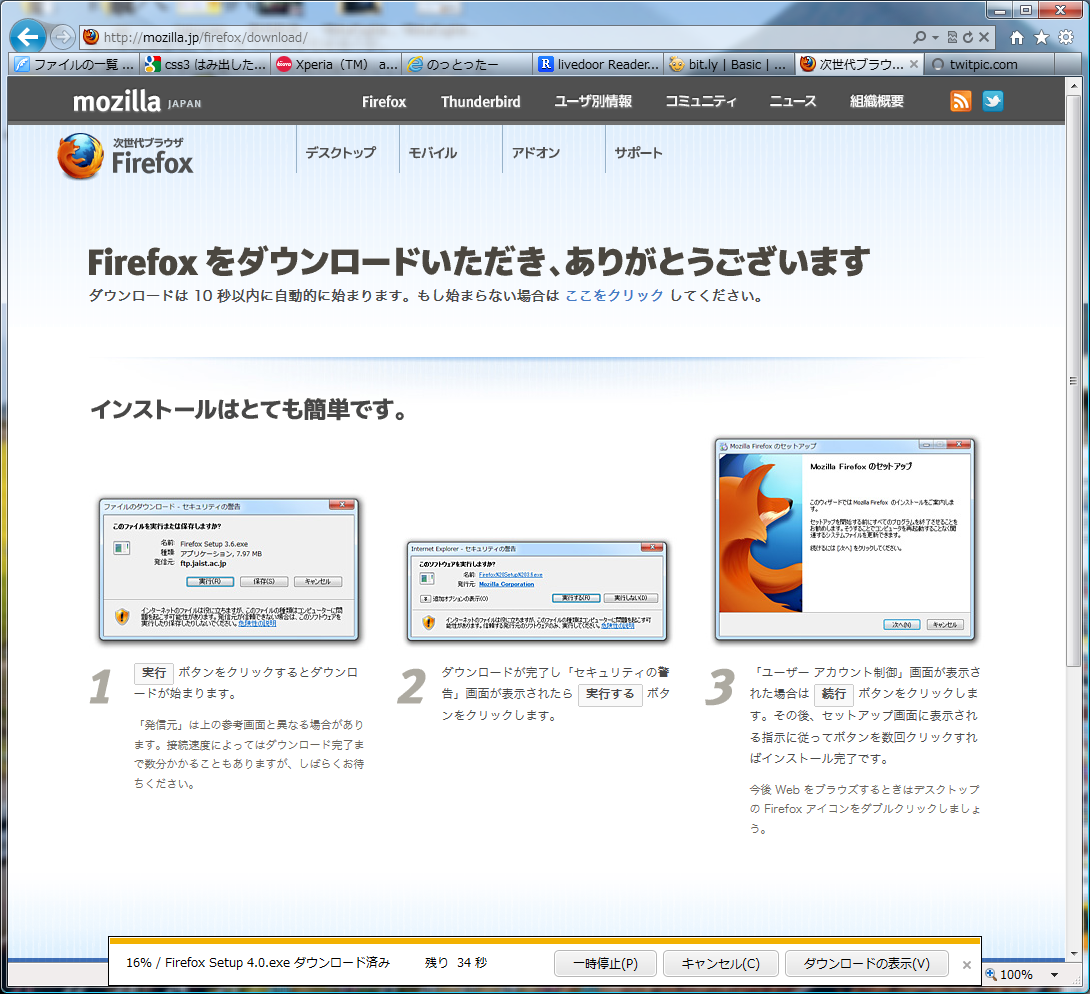Open Favorites with the star icon
This screenshot has height=994, width=1090.
tap(1041, 38)
